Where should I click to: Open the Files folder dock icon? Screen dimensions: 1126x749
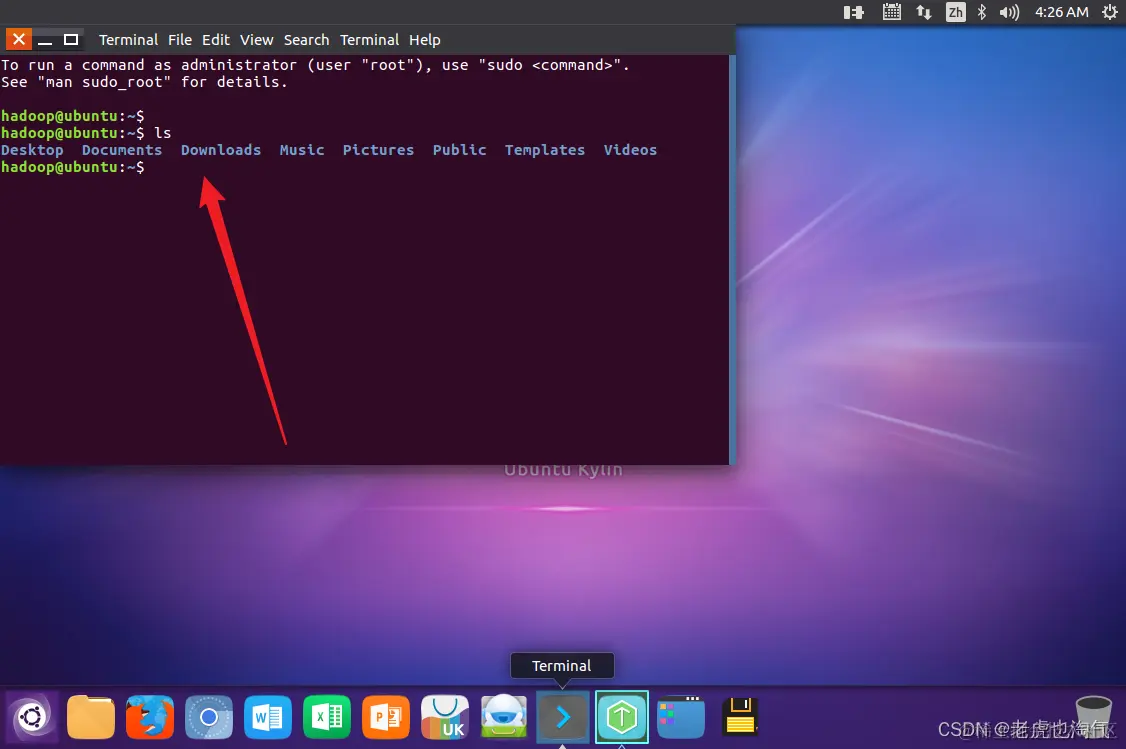[x=90, y=717]
